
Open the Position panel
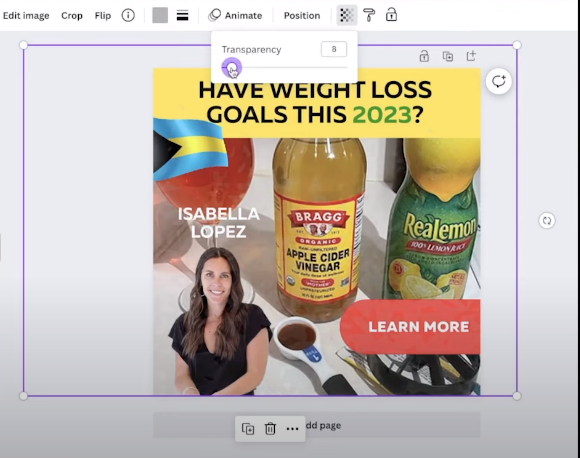pos(302,16)
